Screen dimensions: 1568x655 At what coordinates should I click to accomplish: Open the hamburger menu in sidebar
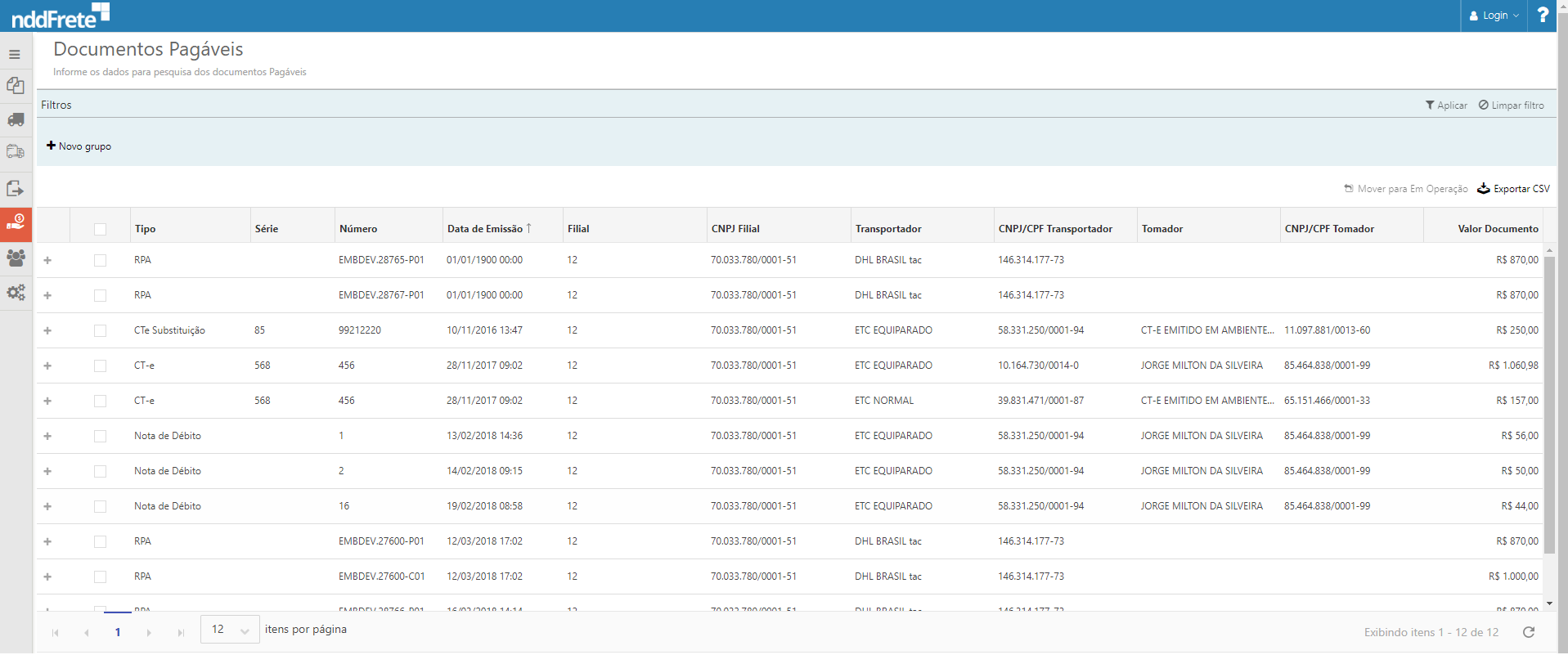pyautogui.click(x=15, y=55)
